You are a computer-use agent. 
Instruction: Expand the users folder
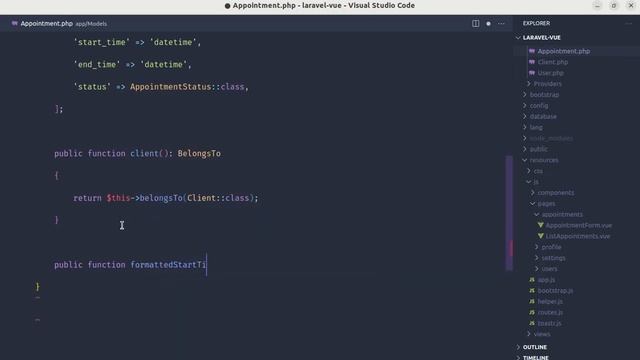coord(537,269)
